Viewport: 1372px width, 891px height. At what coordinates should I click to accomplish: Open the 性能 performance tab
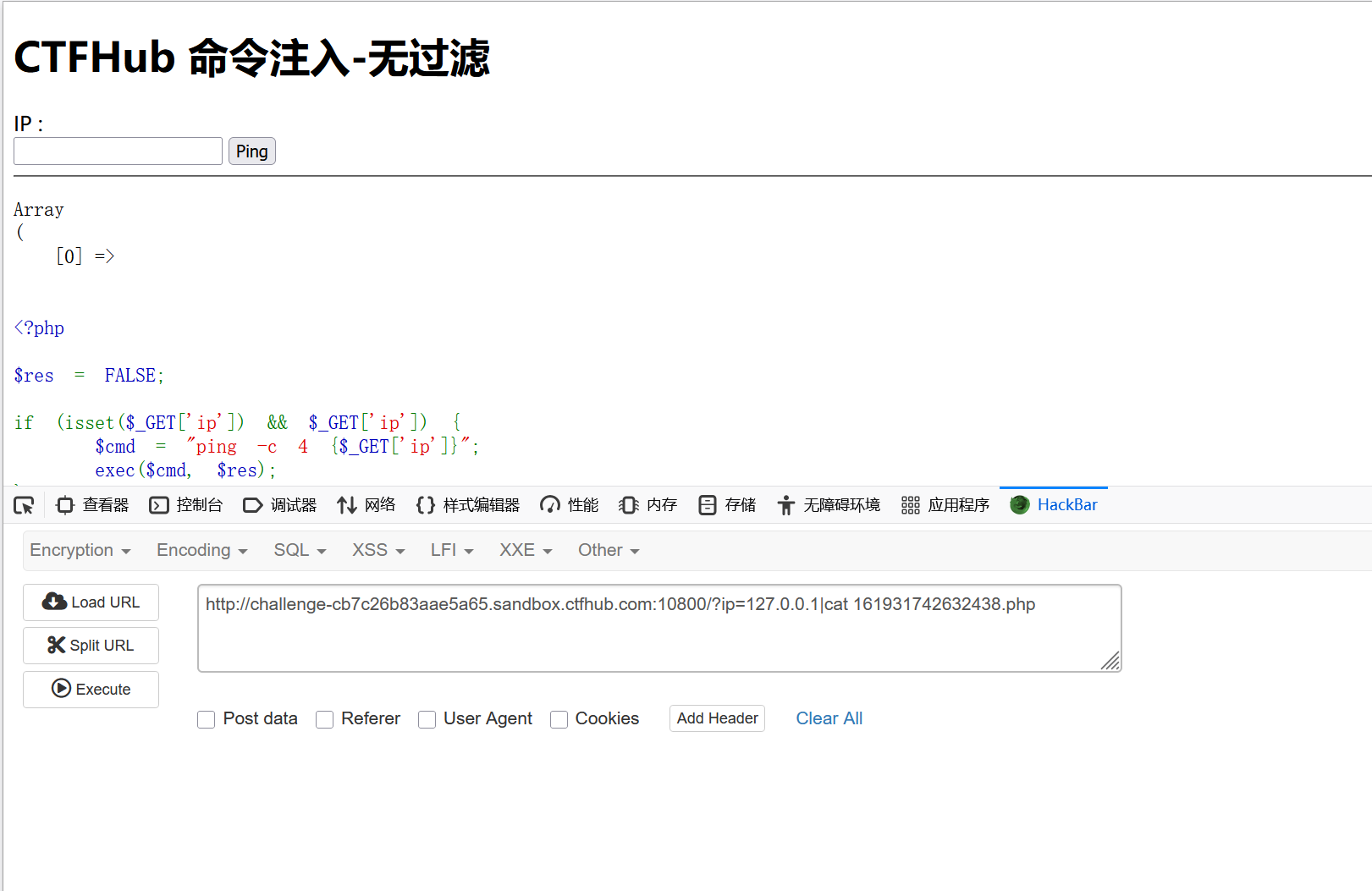(x=569, y=505)
